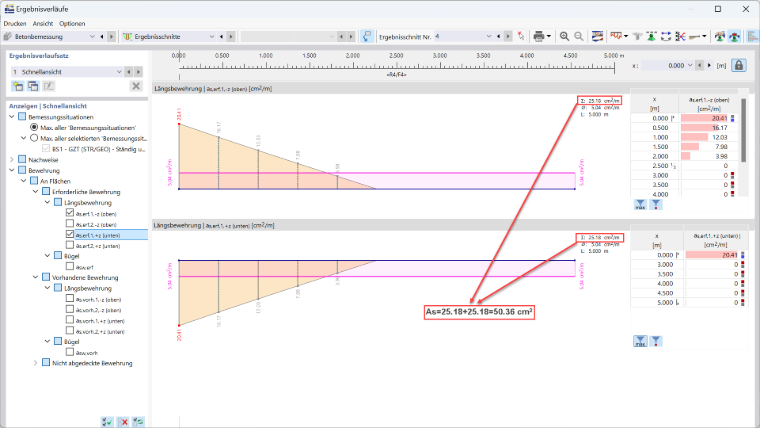The height and width of the screenshot is (428, 760).
Task: Toggle asw,vorh checkbox
Action: click(x=70, y=352)
